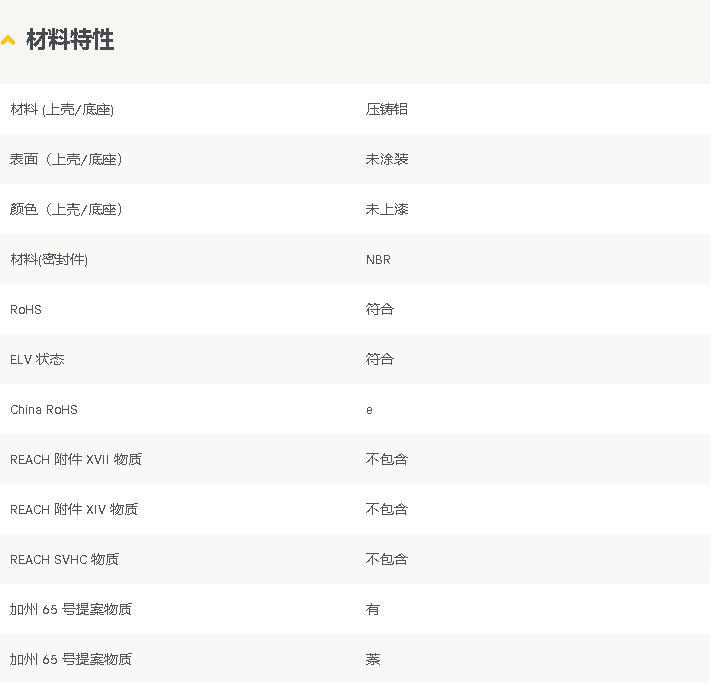The image size is (710, 683).
Task: Select the 未涂装 value
Action: tap(387, 159)
